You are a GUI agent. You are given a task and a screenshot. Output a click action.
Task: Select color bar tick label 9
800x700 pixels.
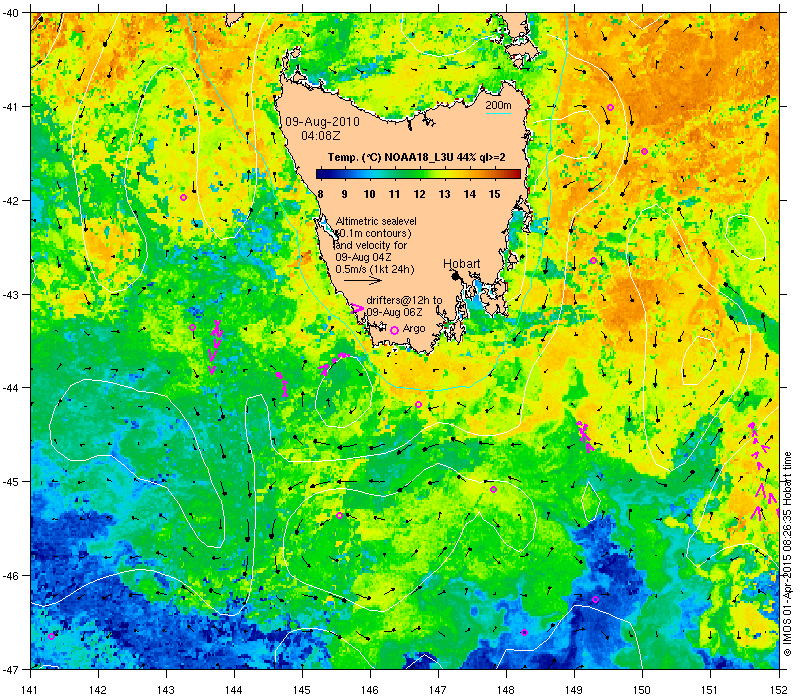344,194
